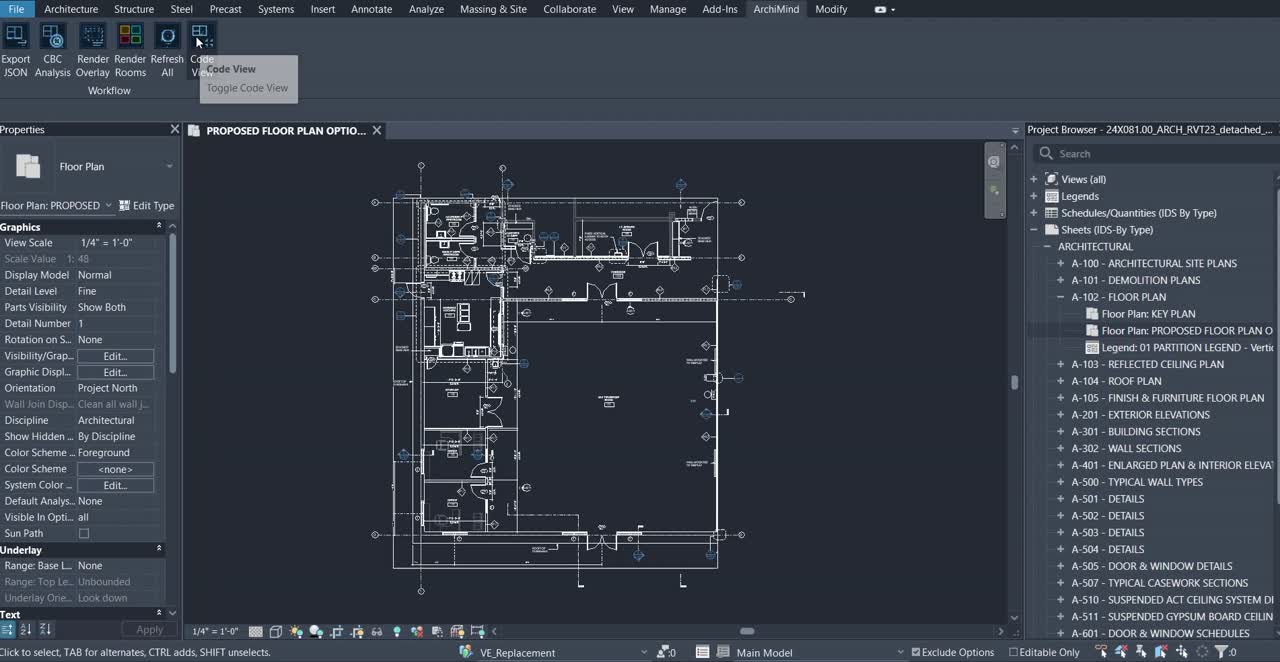Toggle Select Elements by Face icon

tap(1161, 652)
